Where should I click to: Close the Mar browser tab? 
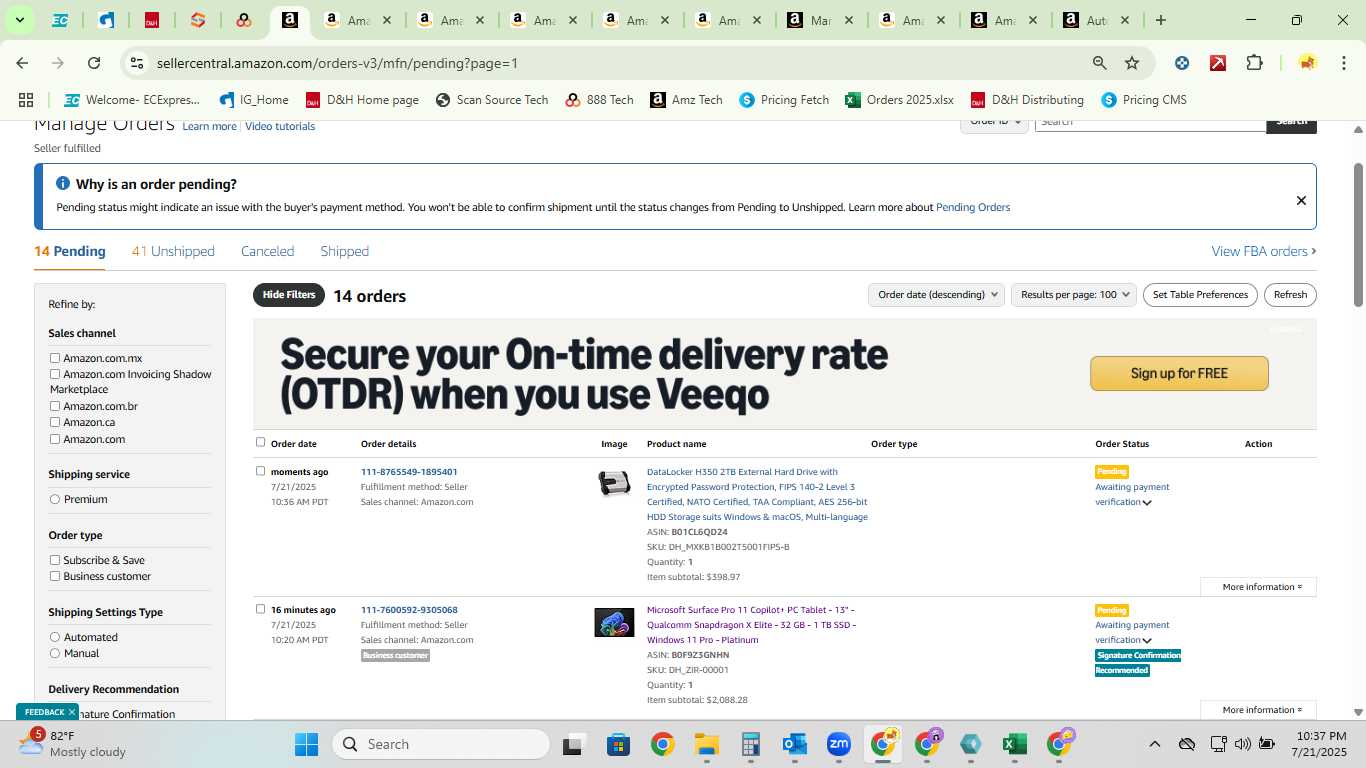pyautogui.click(x=849, y=20)
